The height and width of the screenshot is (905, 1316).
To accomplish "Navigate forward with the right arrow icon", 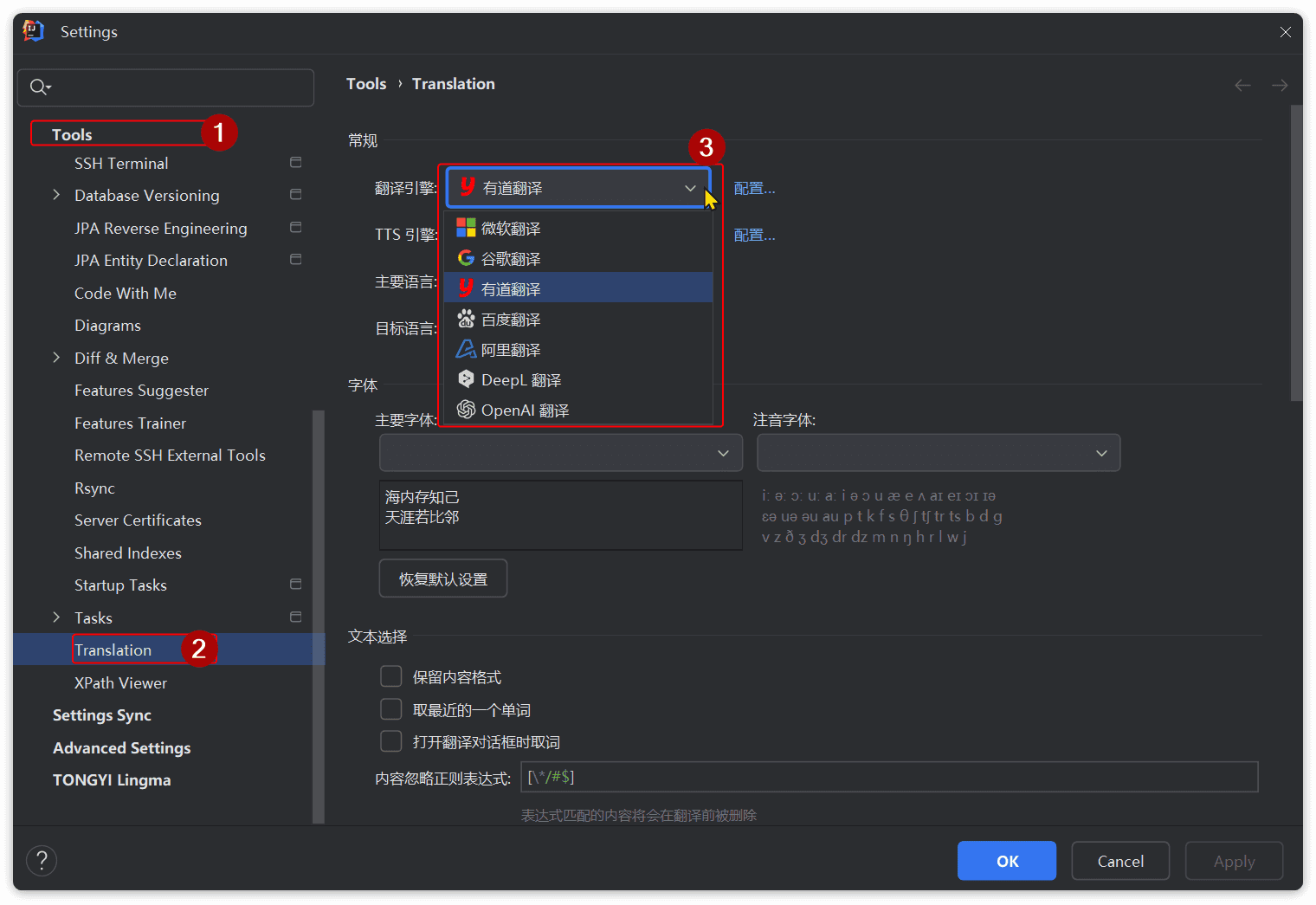I will [1280, 85].
